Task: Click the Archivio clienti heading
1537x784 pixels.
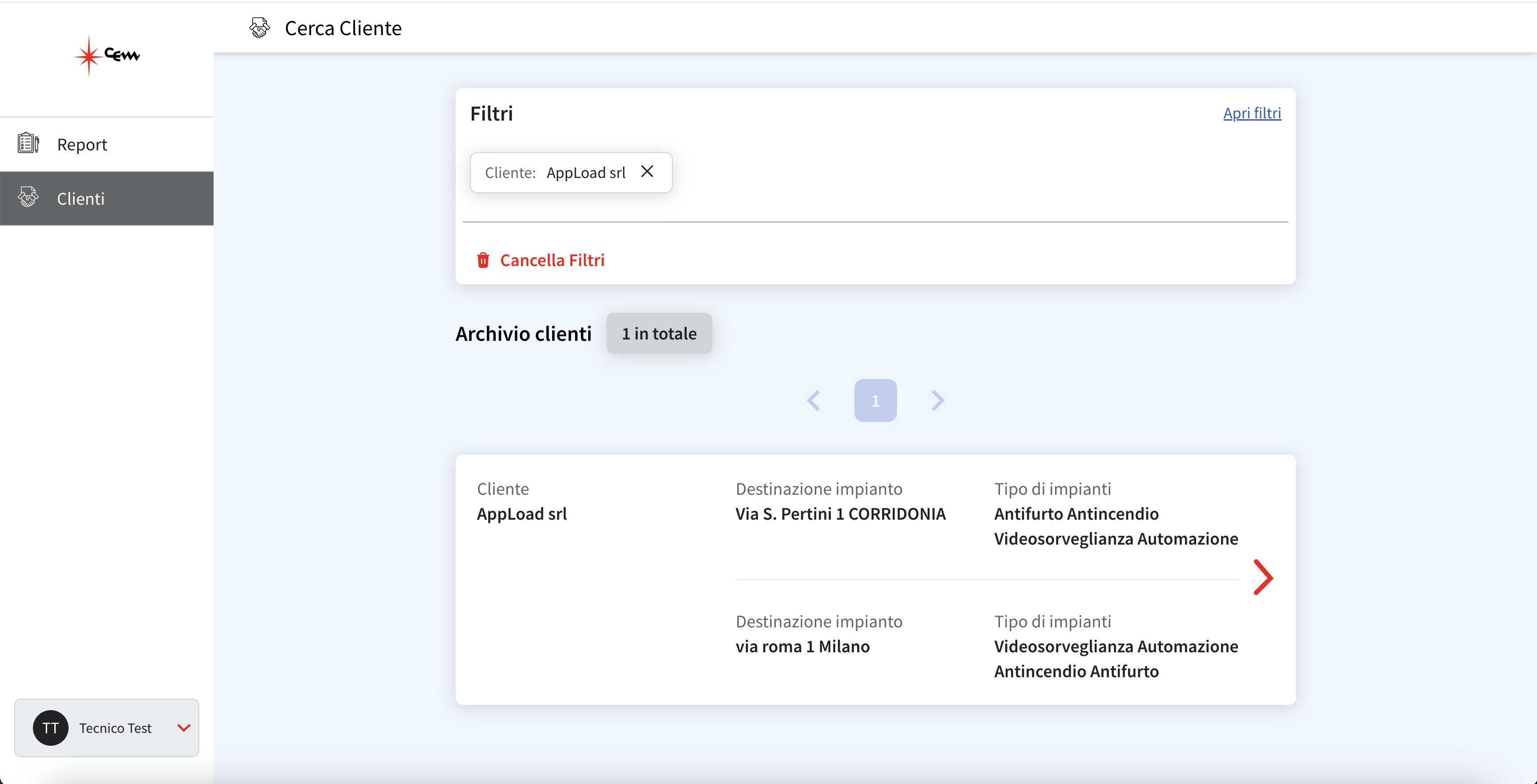Action: (523, 334)
